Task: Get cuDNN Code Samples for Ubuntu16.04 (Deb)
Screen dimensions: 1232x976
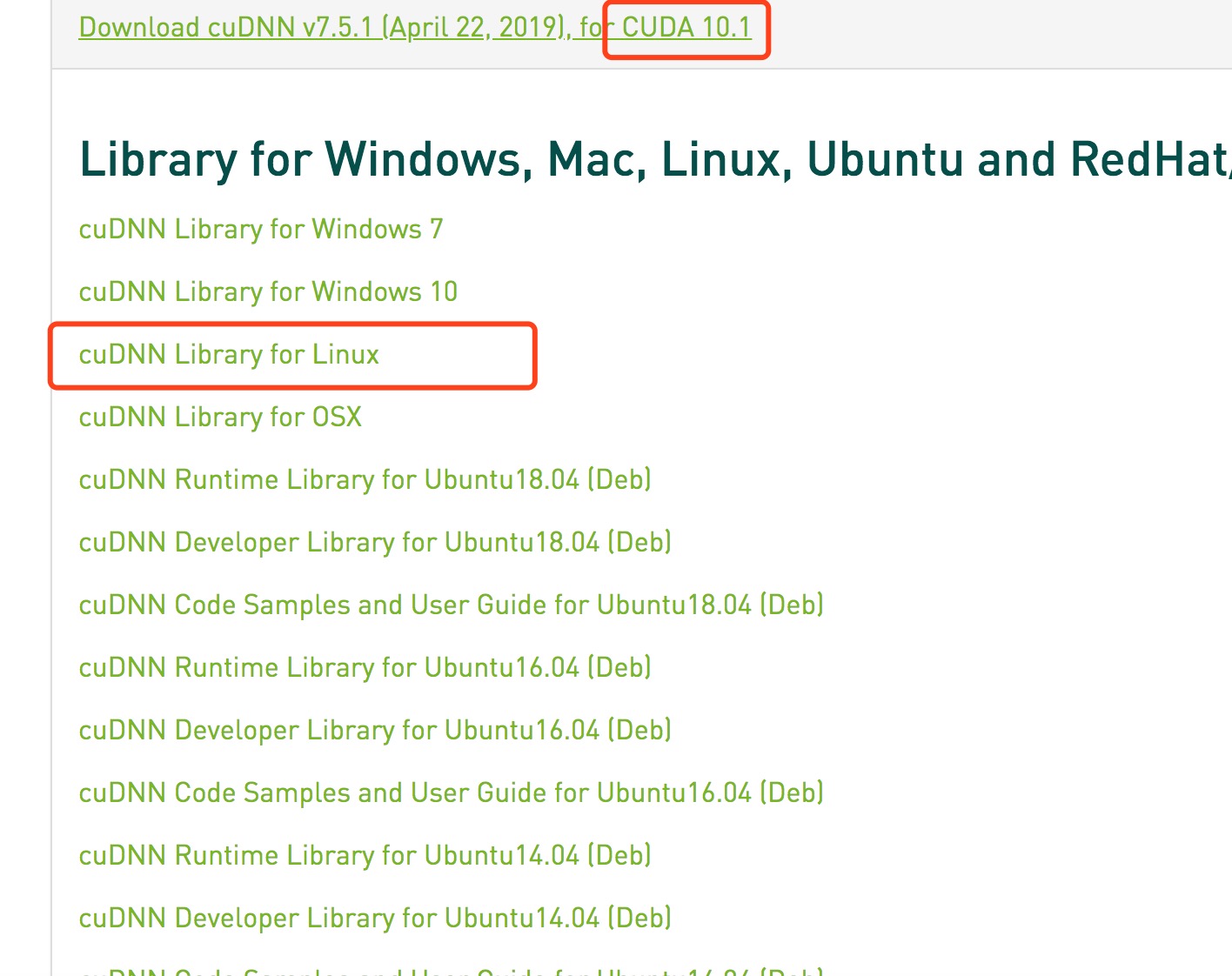Action: pos(452,793)
